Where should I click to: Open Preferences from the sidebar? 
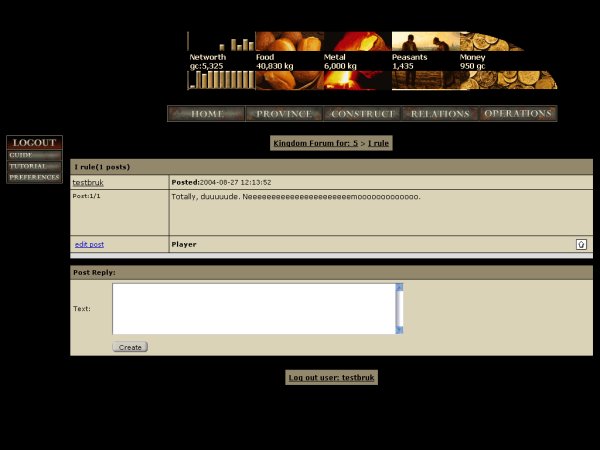click(x=34, y=177)
